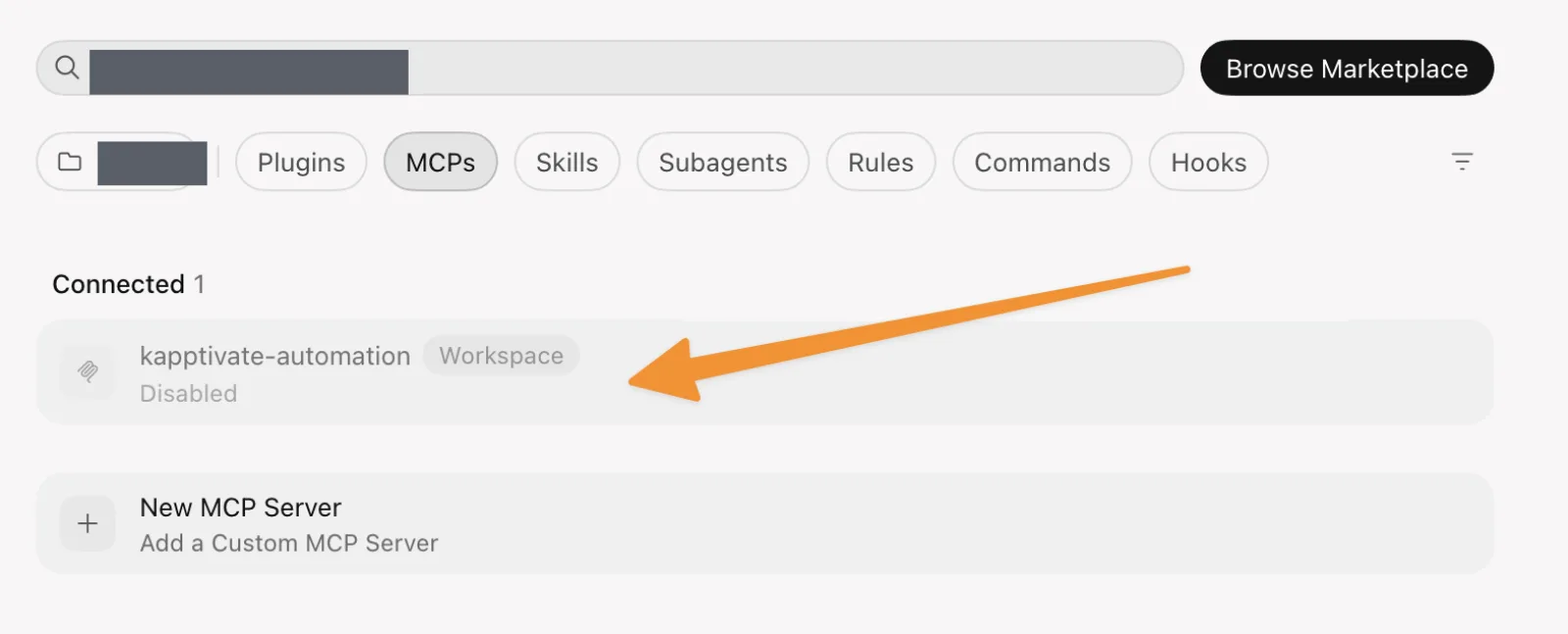
Task: Select the MCPs filter tab
Action: (440, 162)
